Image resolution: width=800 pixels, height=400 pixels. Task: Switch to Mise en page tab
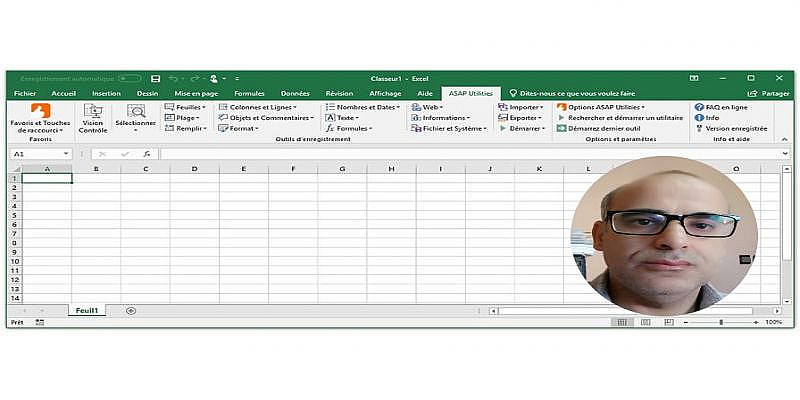(x=196, y=93)
